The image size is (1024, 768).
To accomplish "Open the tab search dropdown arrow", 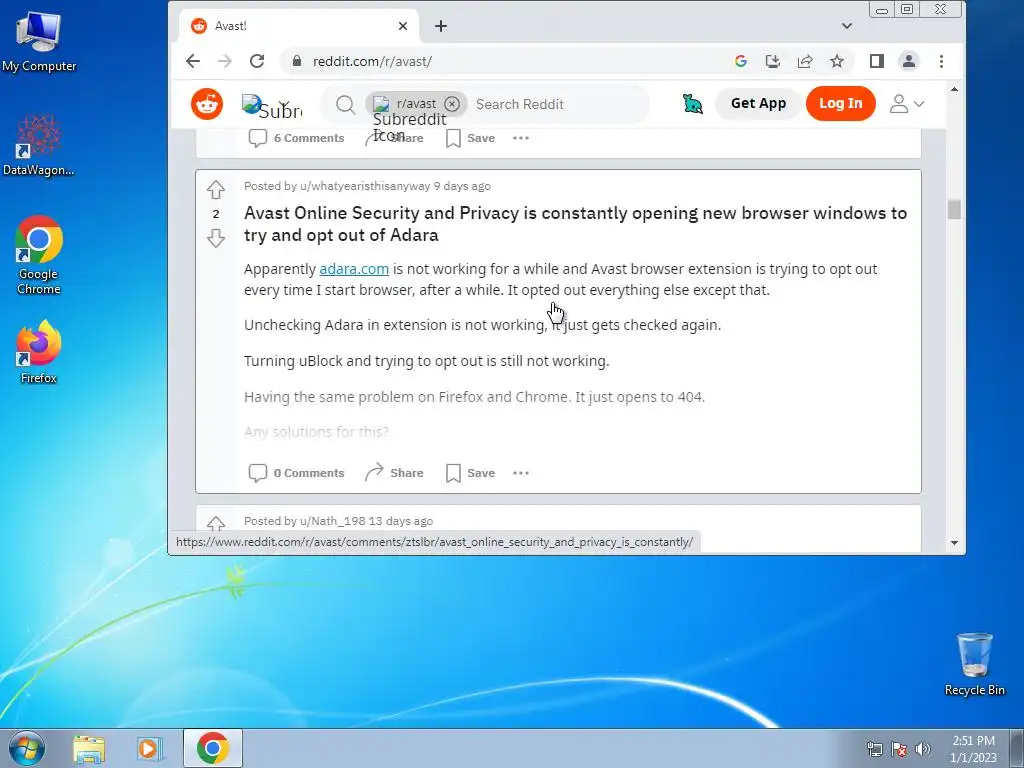I will 847,26.
